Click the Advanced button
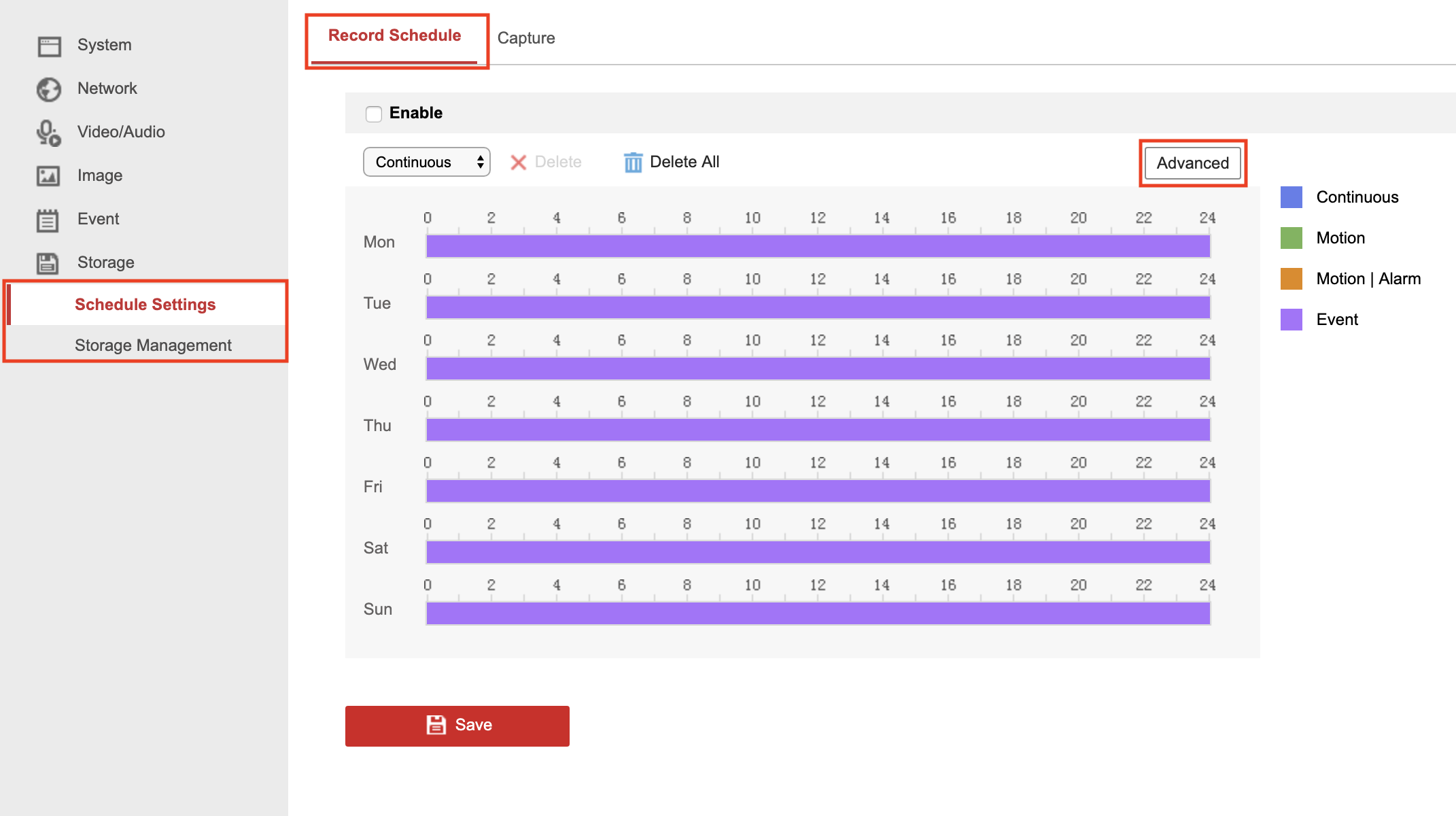This screenshot has width=1456, height=816. (x=1192, y=163)
